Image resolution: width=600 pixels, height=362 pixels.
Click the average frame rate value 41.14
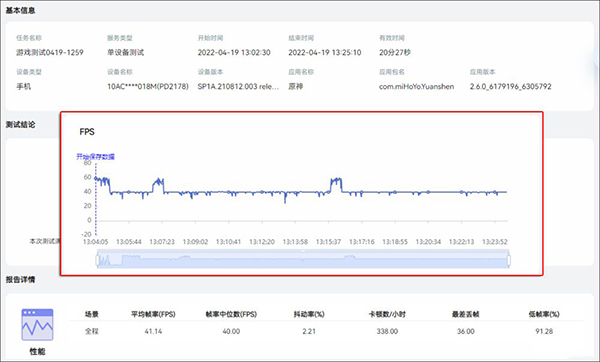coord(153,331)
